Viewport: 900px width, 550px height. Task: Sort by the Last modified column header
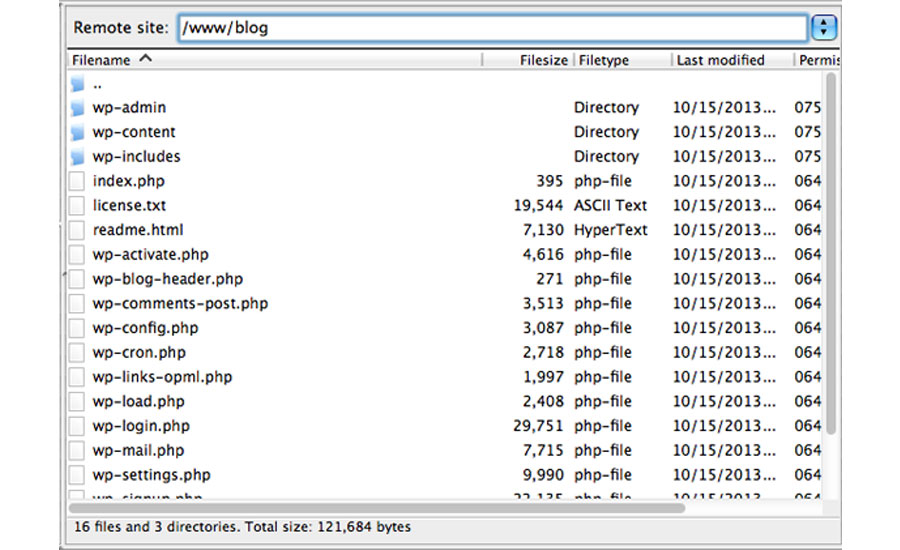[x=733, y=60]
